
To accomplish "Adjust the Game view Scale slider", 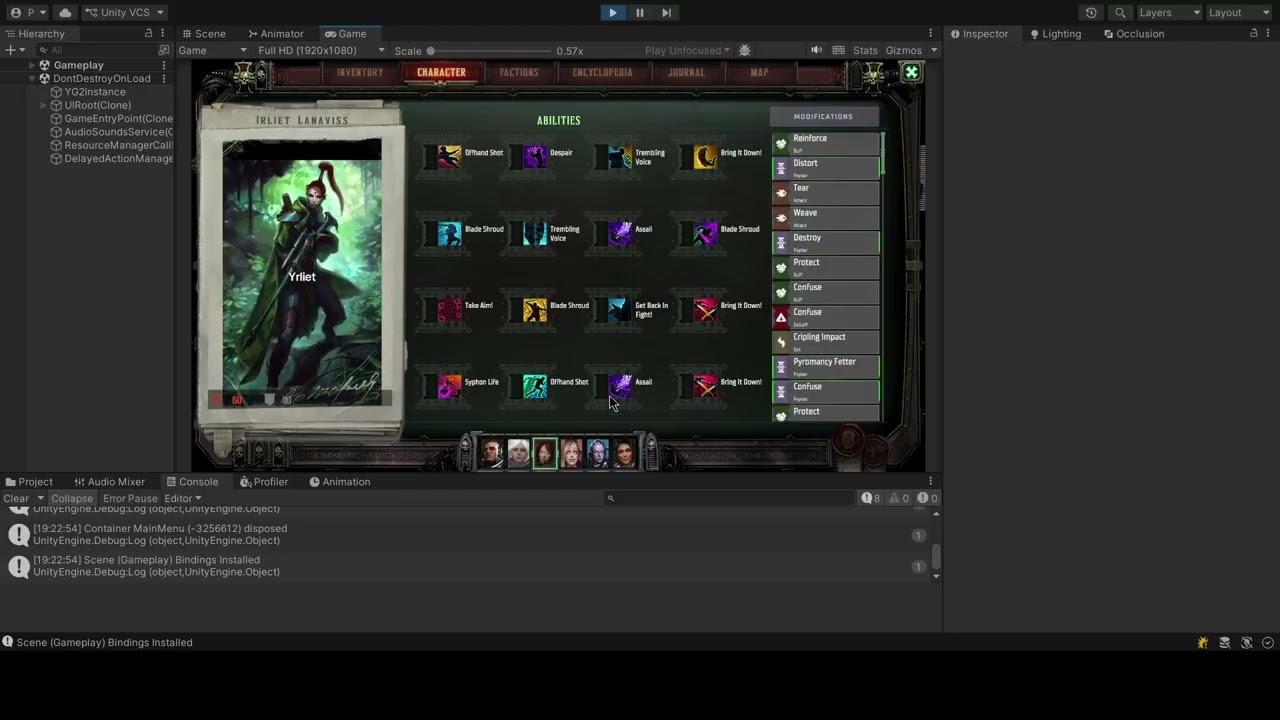I will tap(489, 51).
